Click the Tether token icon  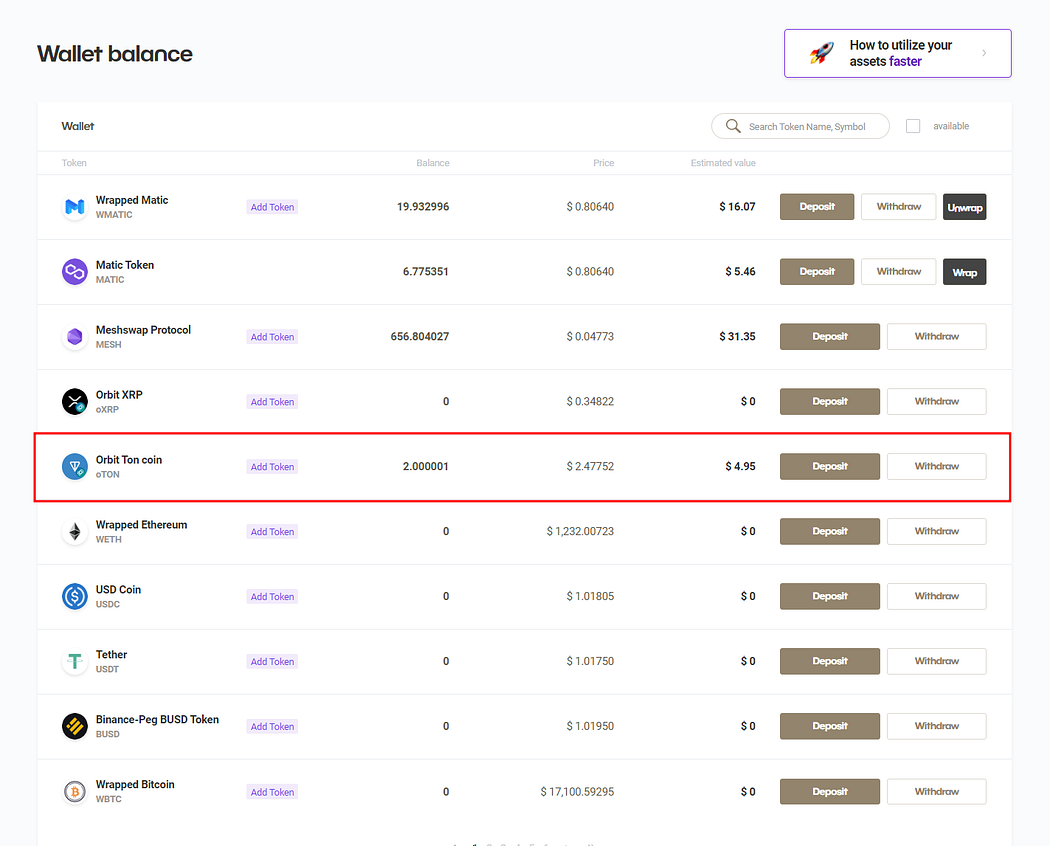74,661
